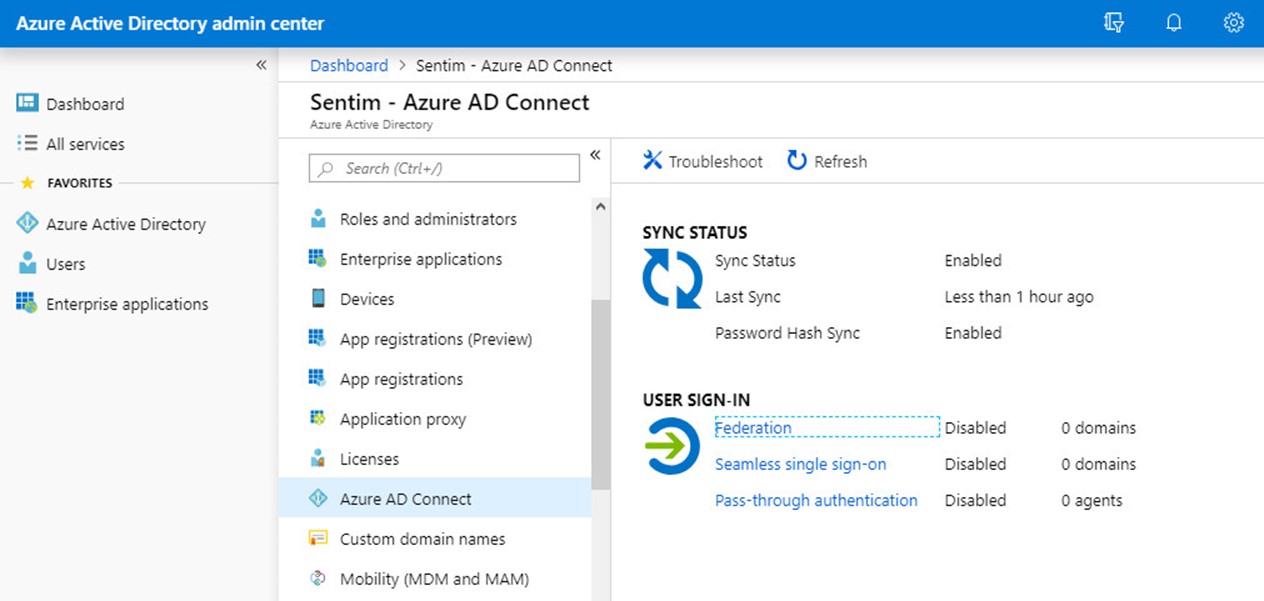Open the directory and subscription filter icon
Image resolution: width=1264 pixels, height=601 pixels.
pyautogui.click(x=1114, y=23)
